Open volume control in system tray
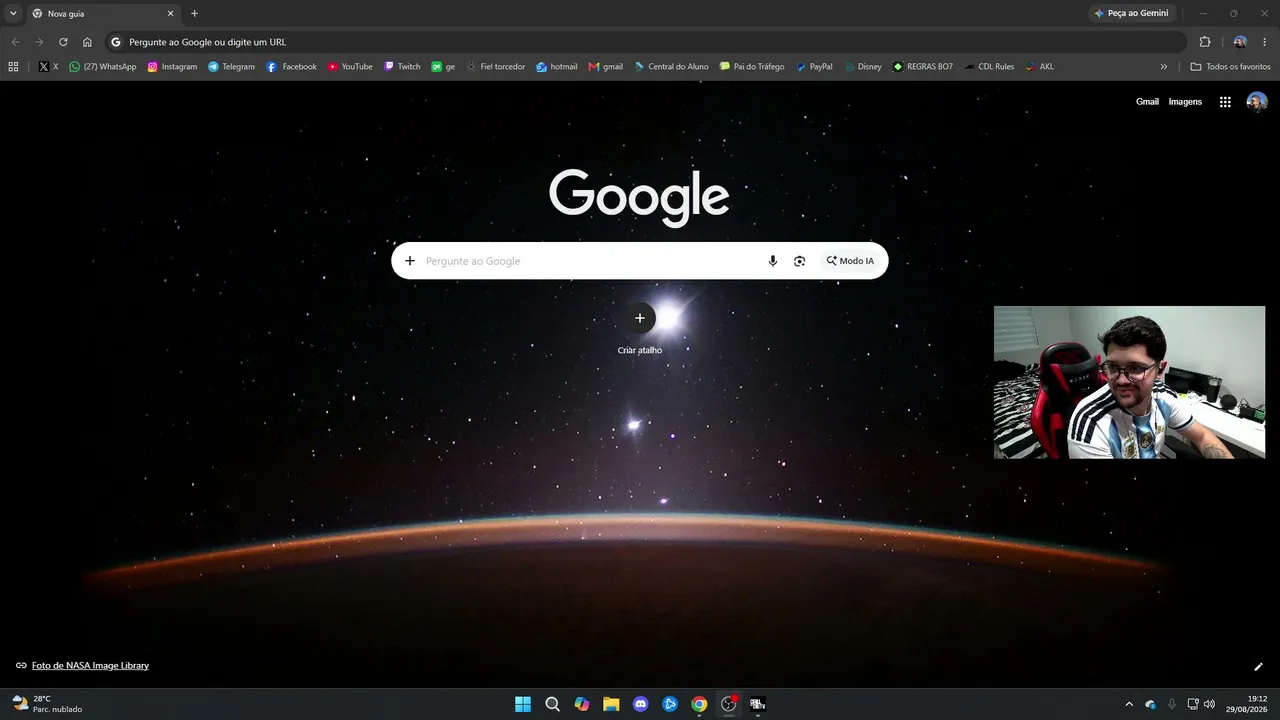This screenshot has width=1280, height=720. [1210, 704]
